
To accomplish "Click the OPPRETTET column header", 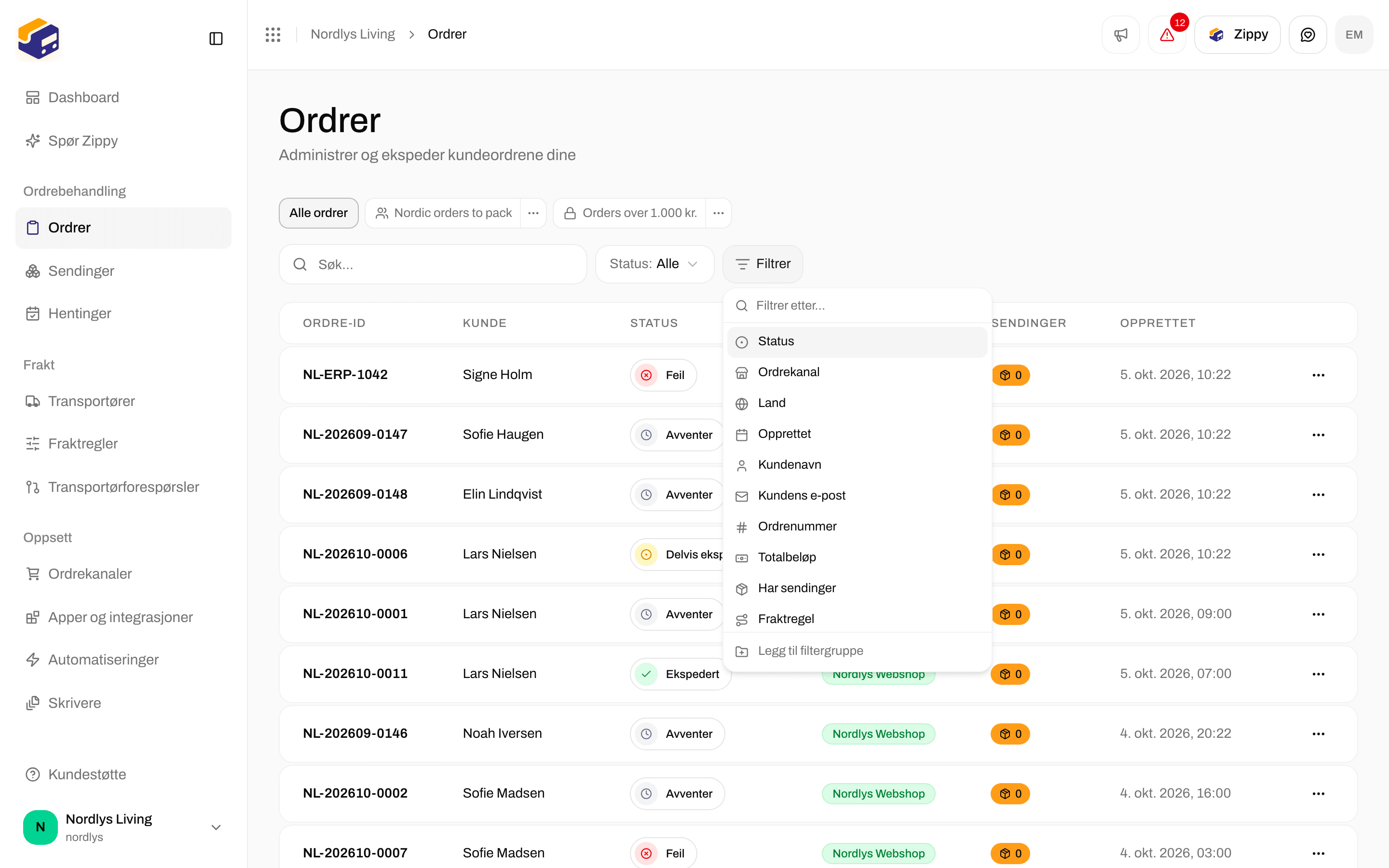I will (1157, 323).
